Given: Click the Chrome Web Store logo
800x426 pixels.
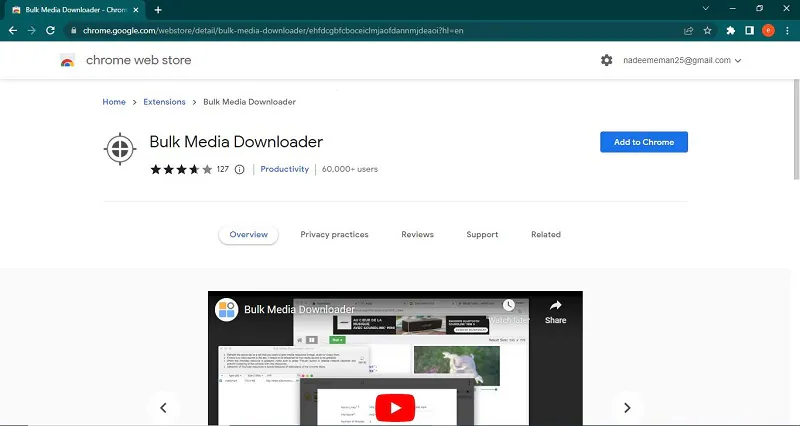Looking at the screenshot, I should coord(67,60).
